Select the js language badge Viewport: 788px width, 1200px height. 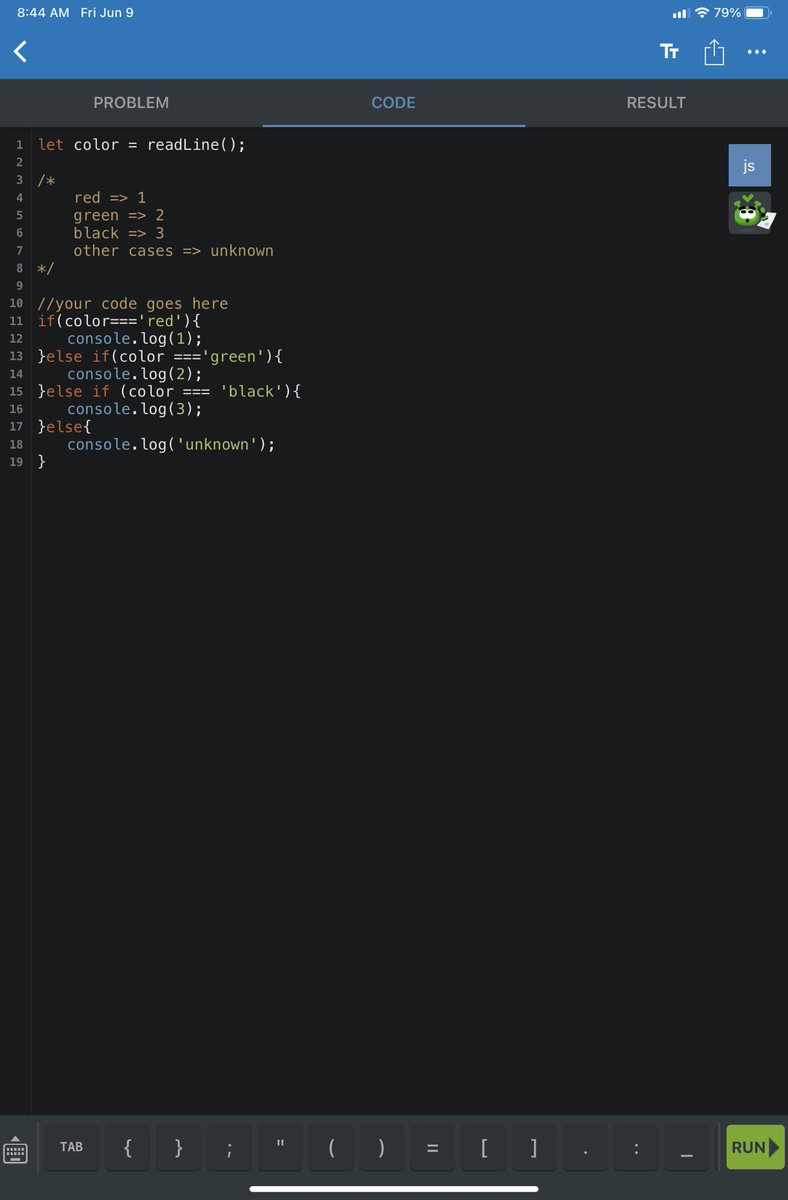tap(750, 165)
